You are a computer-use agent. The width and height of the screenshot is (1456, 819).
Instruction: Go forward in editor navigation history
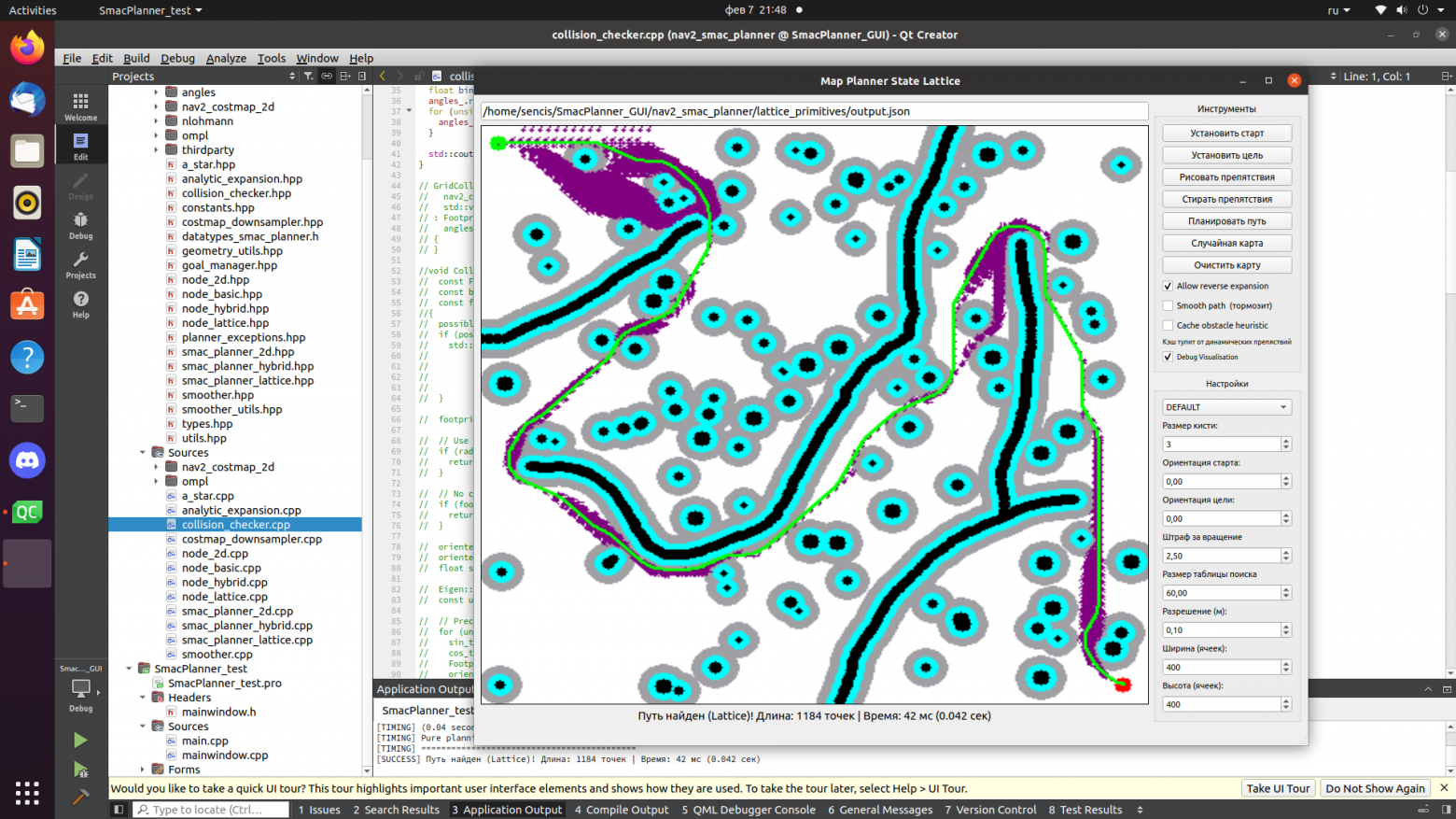click(x=400, y=77)
